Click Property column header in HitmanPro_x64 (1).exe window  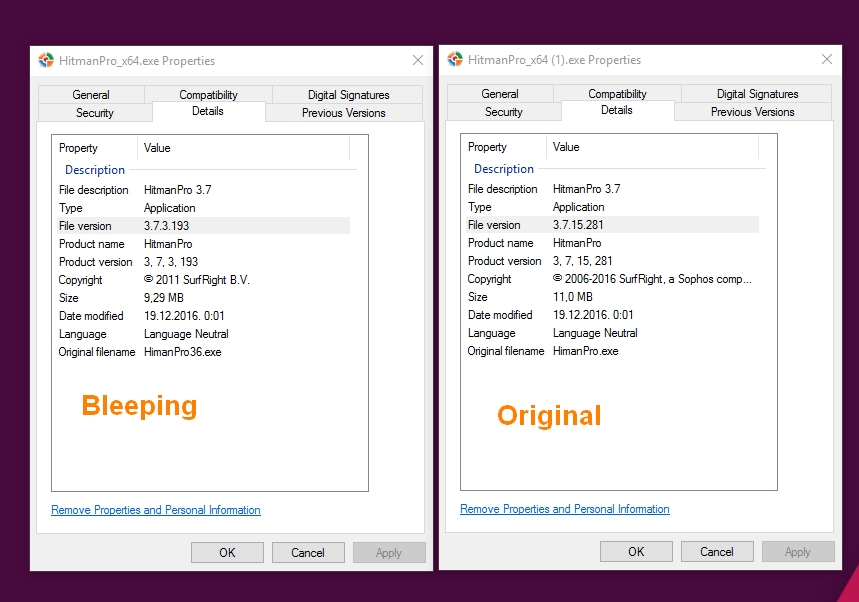pyautogui.click(x=504, y=147)
